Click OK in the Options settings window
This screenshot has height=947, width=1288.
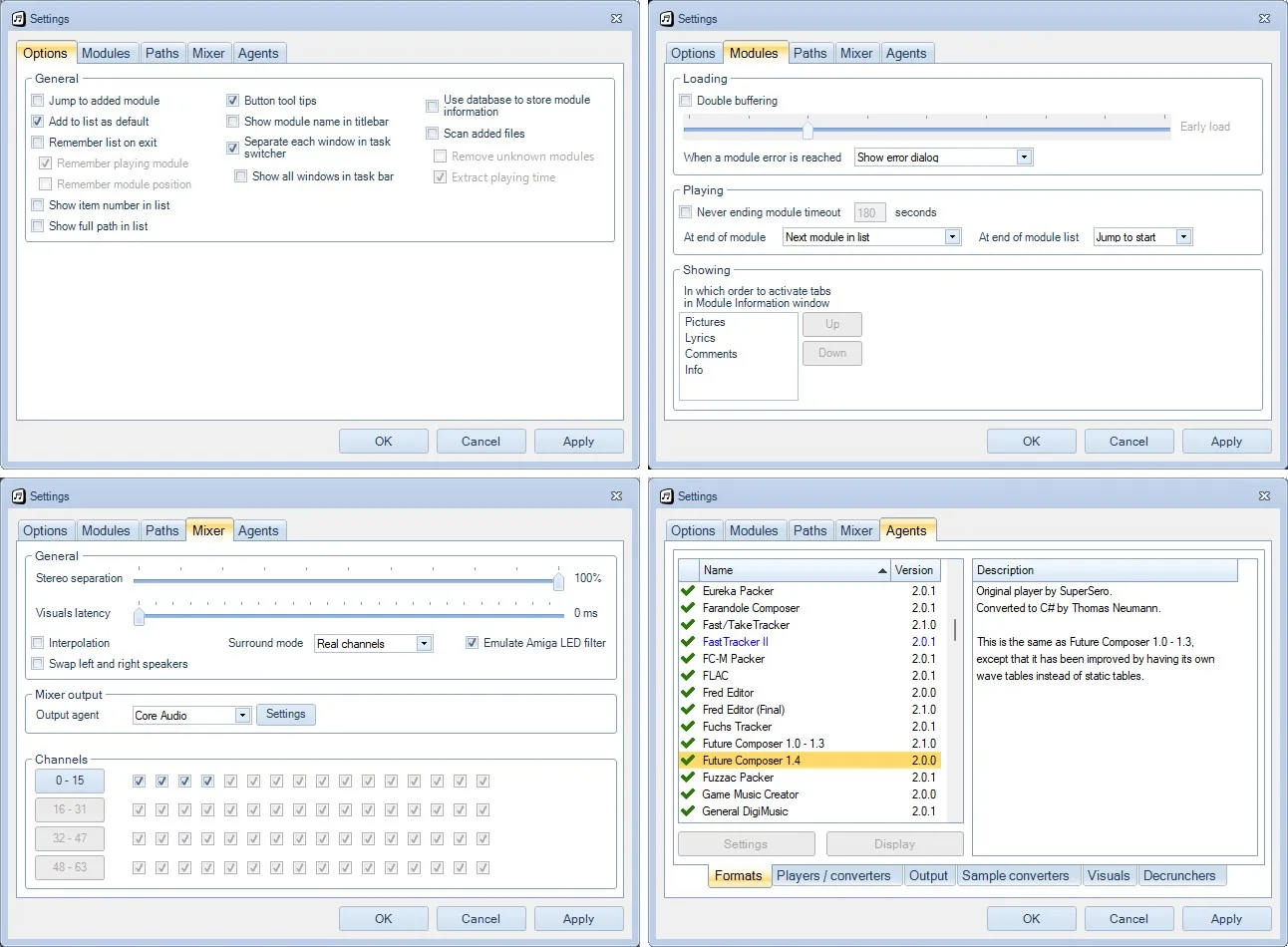[384, 442]
